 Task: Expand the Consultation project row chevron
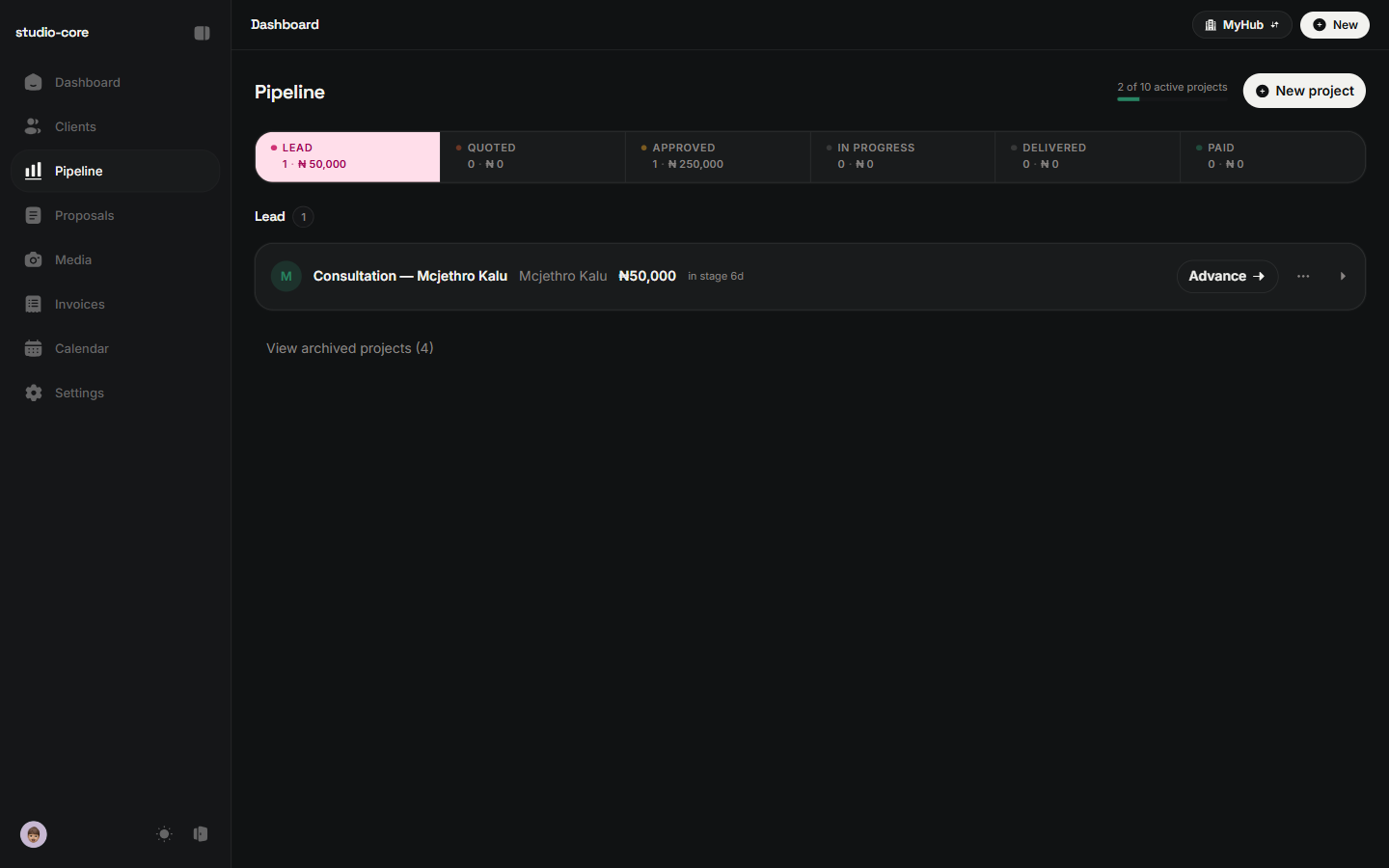coord(1343,277)
